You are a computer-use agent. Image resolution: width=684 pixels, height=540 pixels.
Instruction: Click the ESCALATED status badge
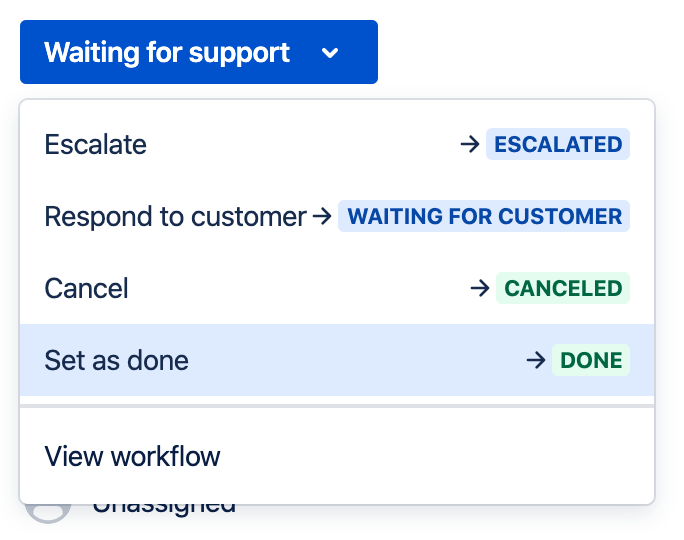tap(558, 144)
